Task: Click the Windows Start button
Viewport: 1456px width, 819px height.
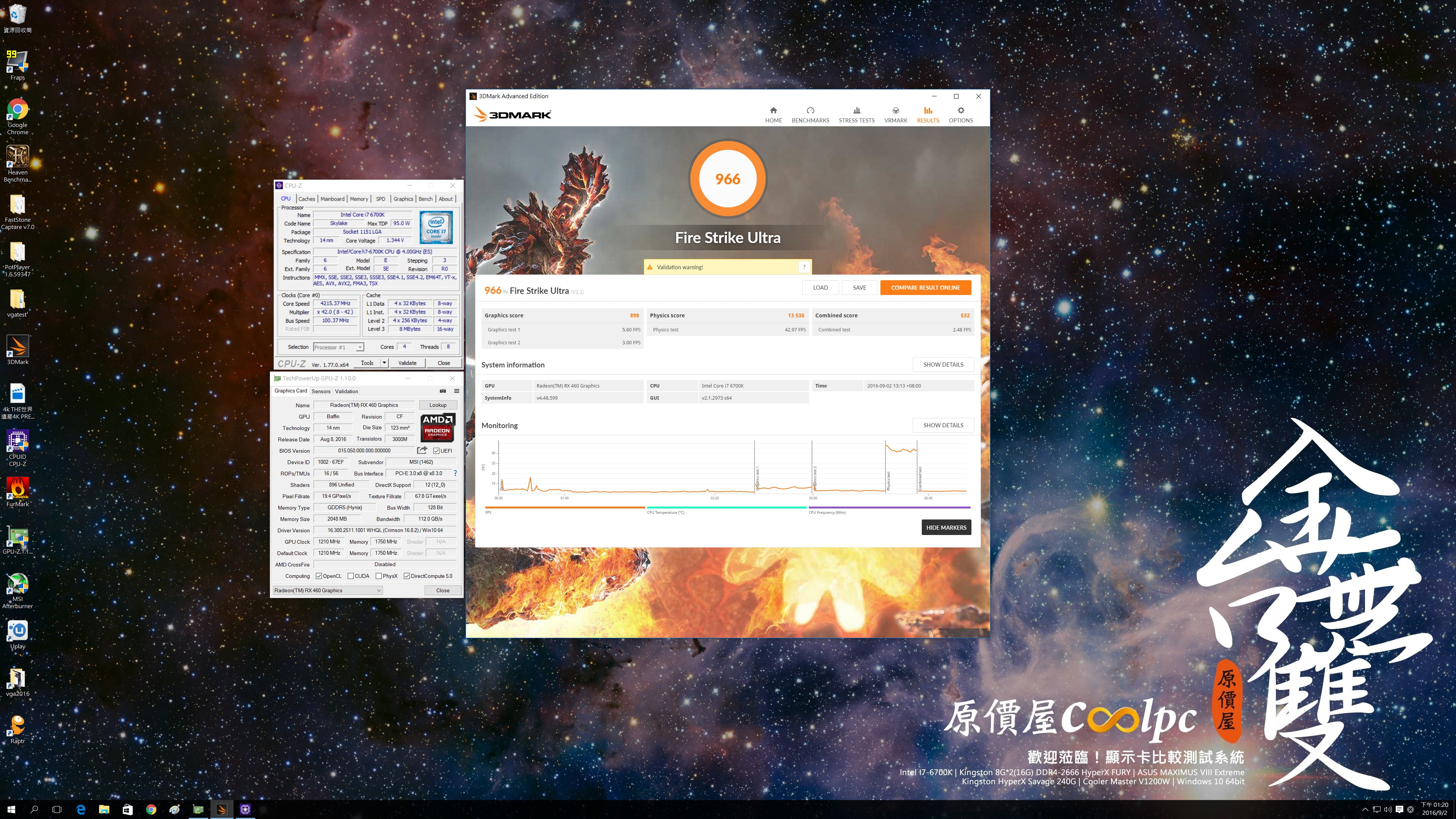Action: click(11, 810)
